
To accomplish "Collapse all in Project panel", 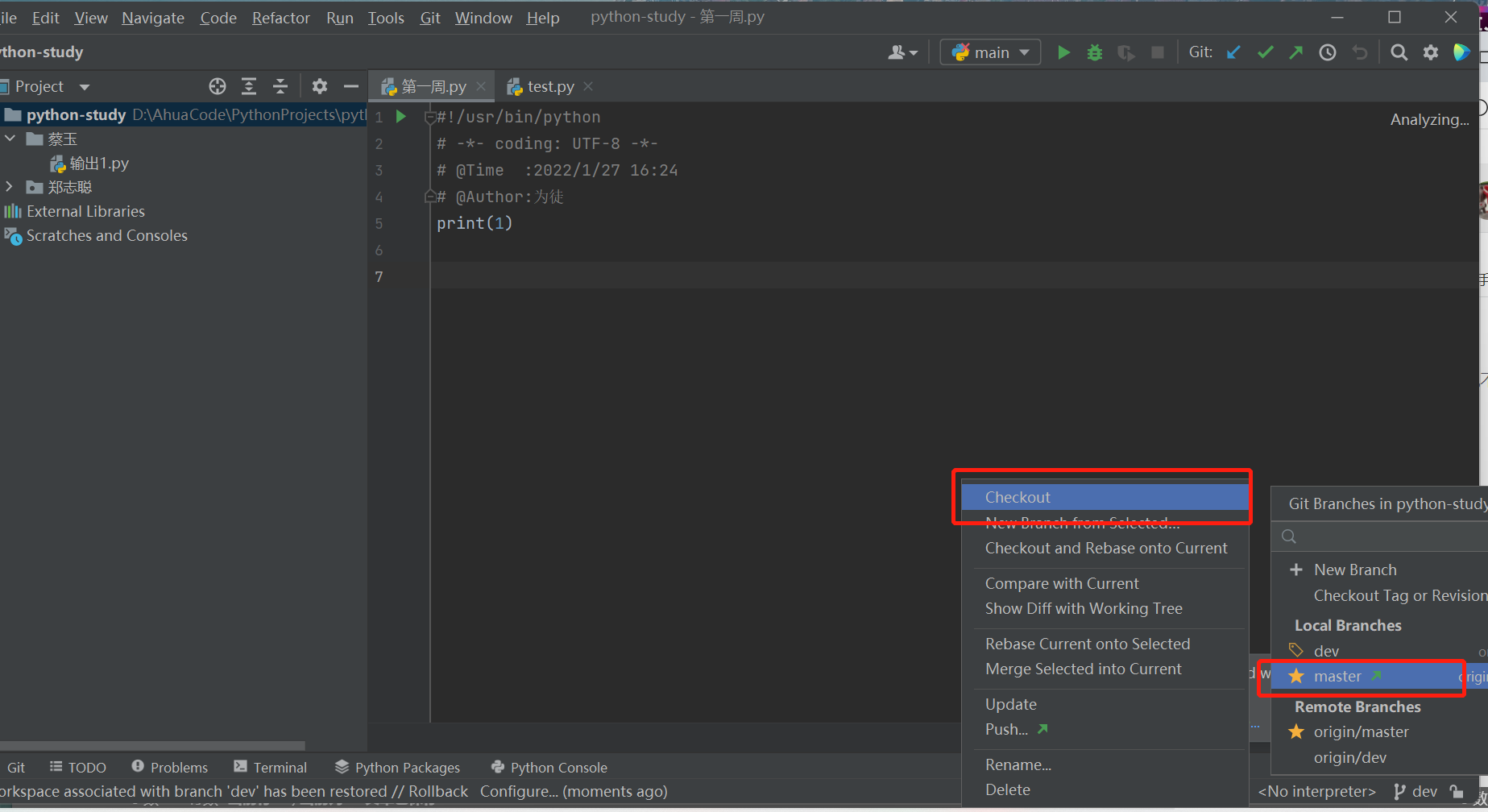I will tap(280, 86).
